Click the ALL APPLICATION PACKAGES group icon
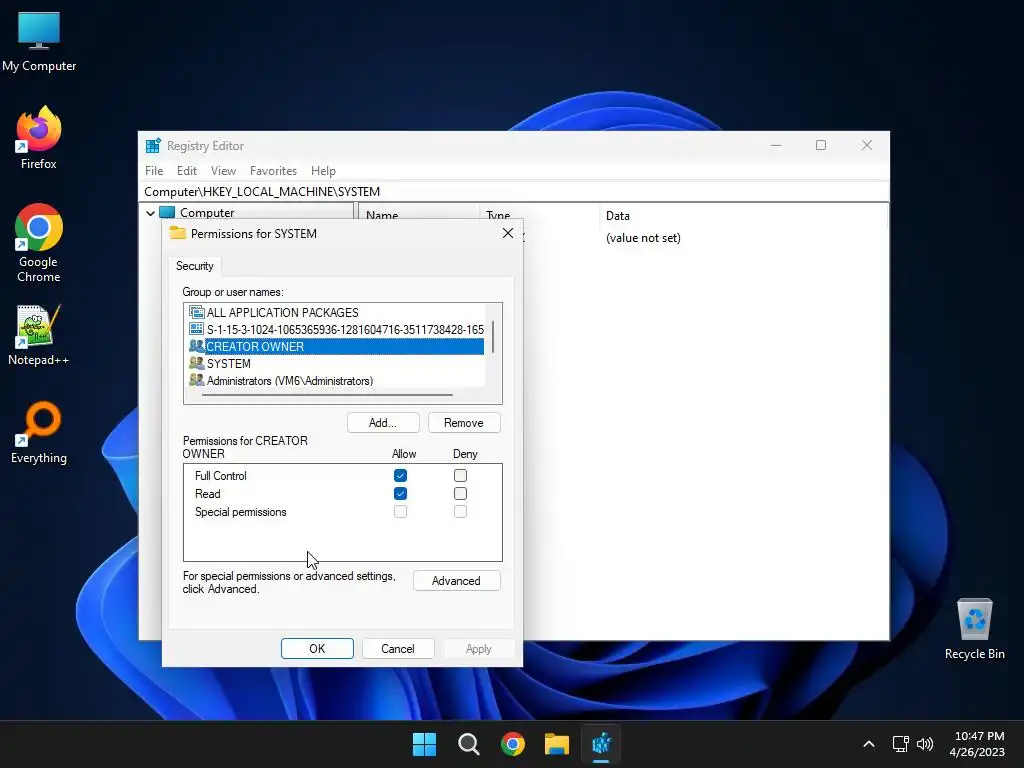The image size is (1024, 768). tap(196, 312)
